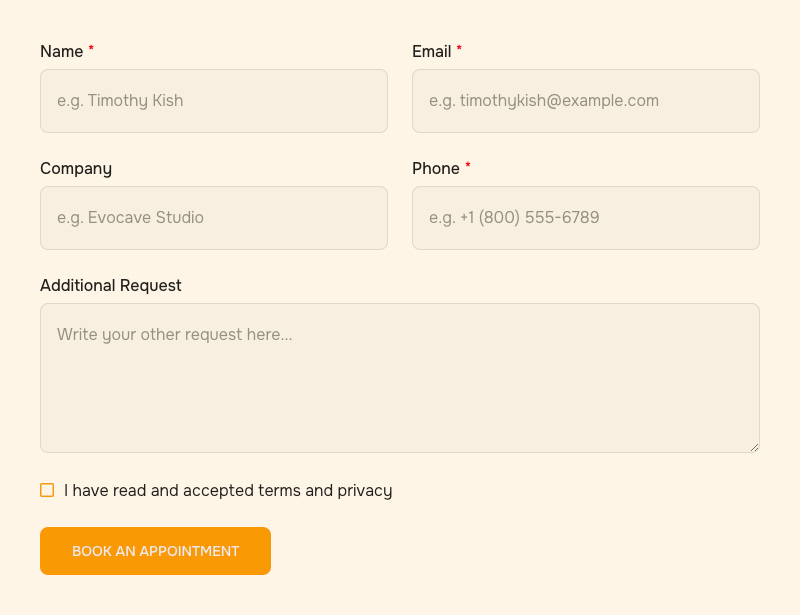The image size is (800, 615).
Task: Click the terms and privacy text
Action: (x=228, y=490)
